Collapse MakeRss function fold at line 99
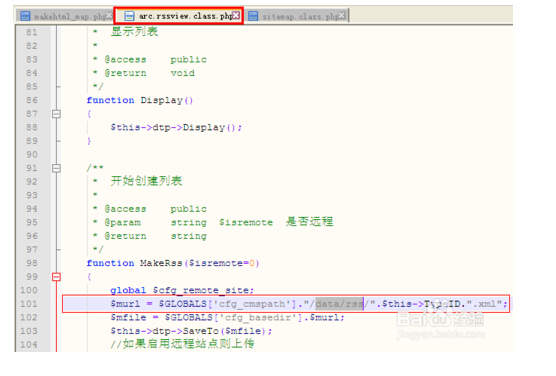The height and width of the screenshot is (376, 556). pyautogui.click(x=56, y=277)
